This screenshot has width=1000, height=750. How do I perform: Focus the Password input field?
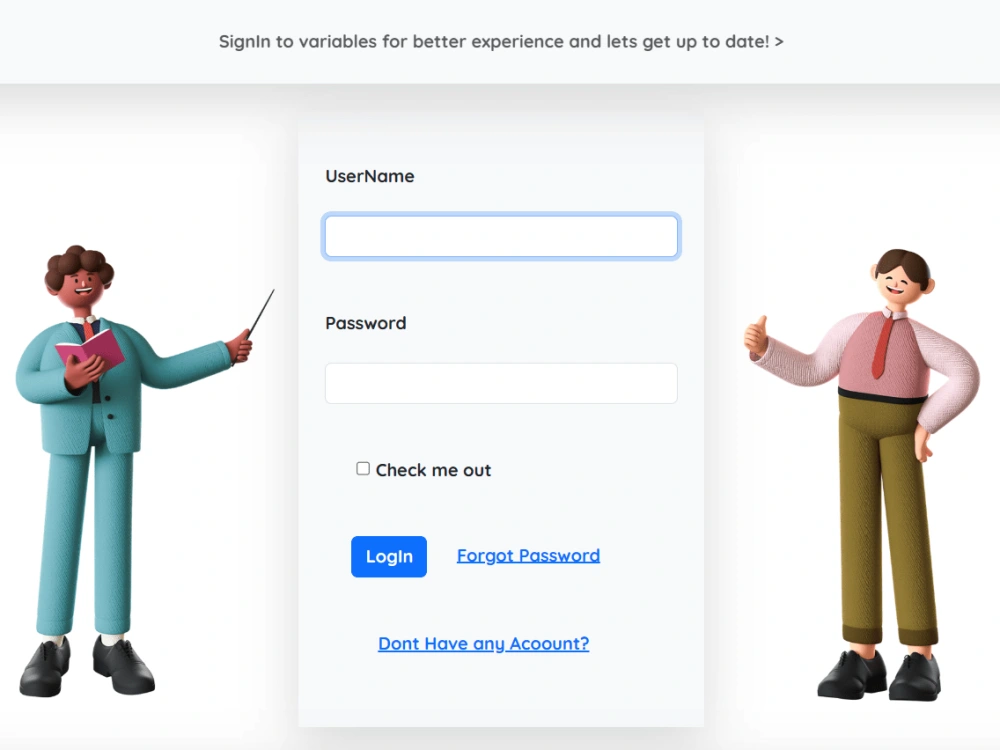click(x=501, y=383)
